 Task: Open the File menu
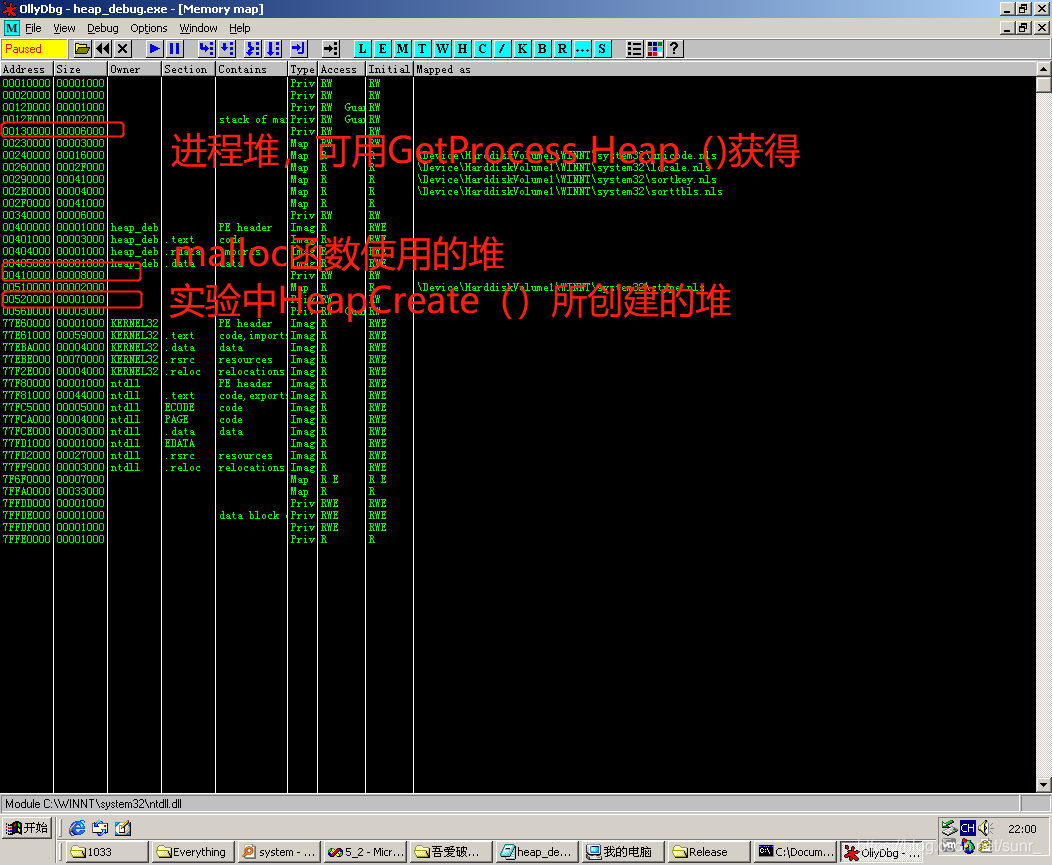[34, 28]
